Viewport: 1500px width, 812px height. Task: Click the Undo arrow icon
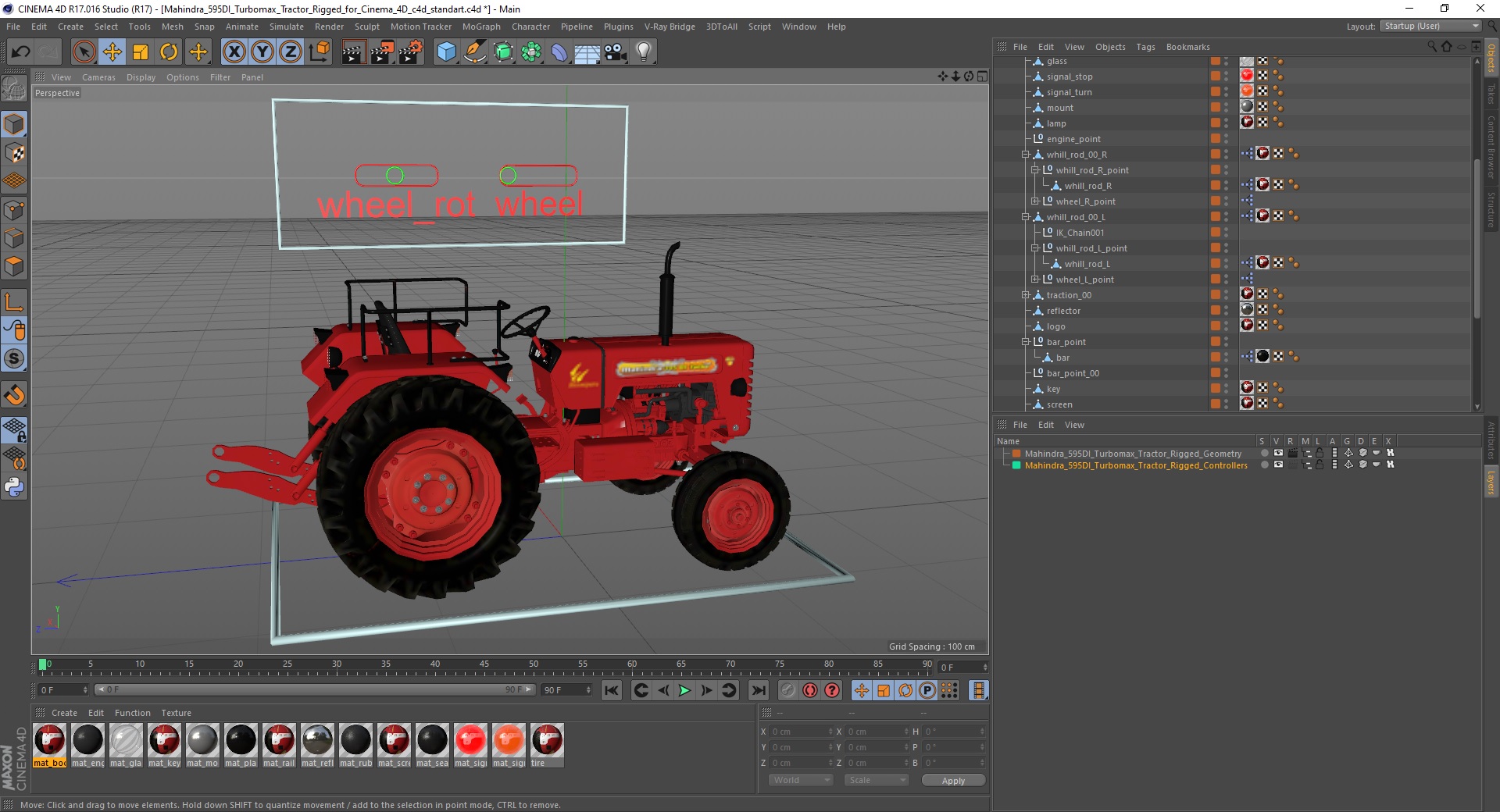point(21,52)
